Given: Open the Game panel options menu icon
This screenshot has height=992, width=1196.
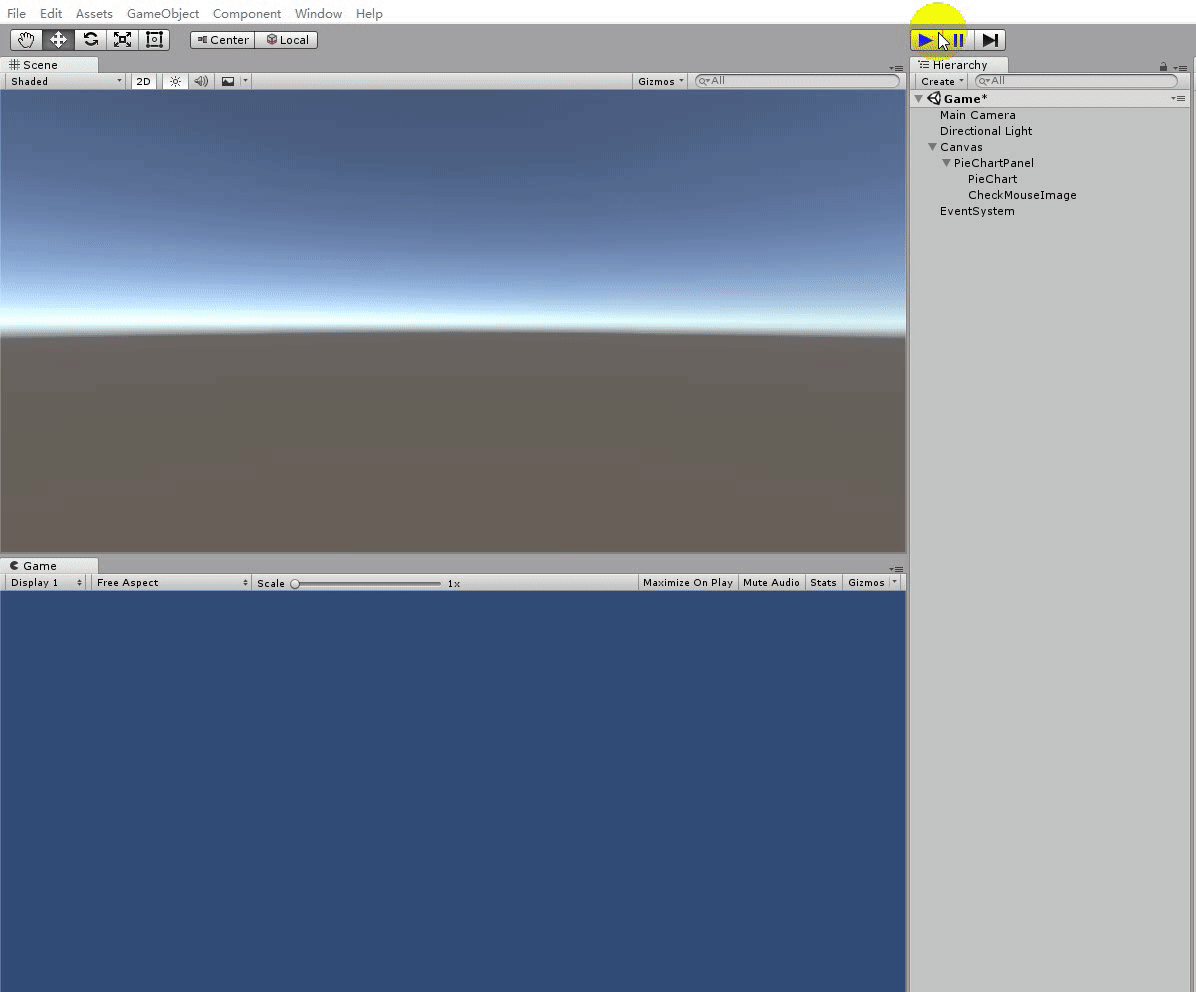Looking at the screenshot, I should click(x=896, y=569).
